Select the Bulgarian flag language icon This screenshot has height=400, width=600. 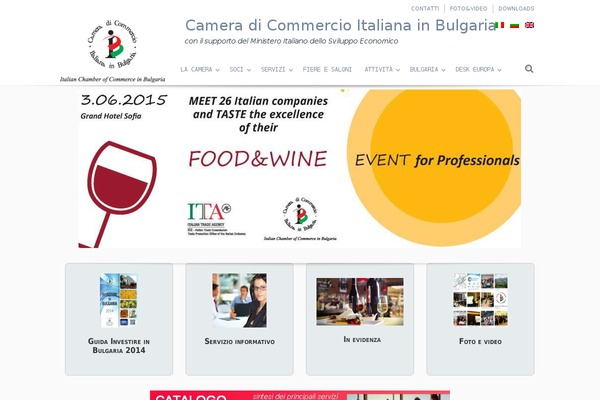click(x=514, y=25)
